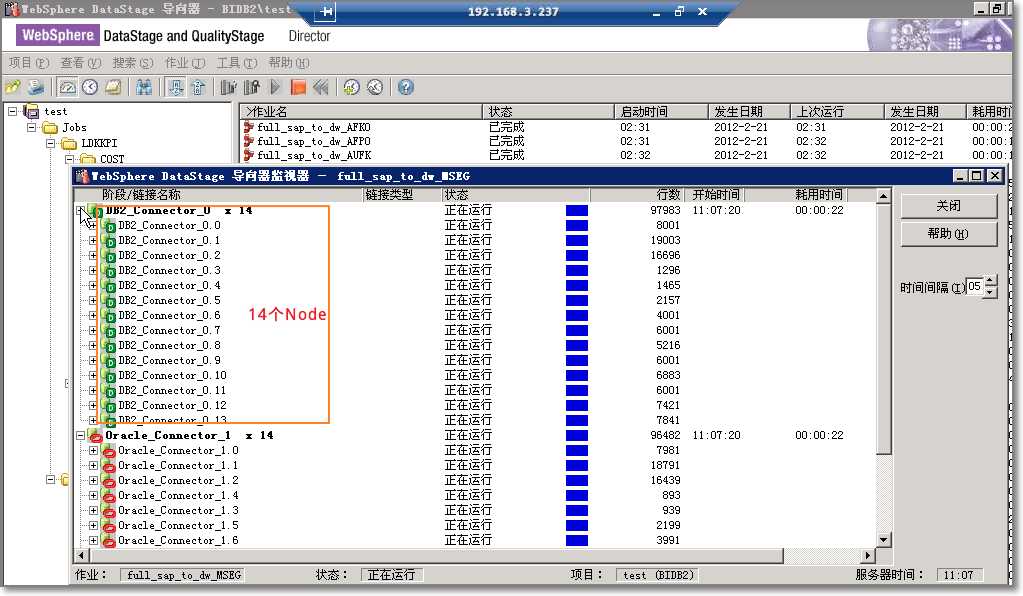Collapse the Jobs folder node
1023x596 pixels.
pos(31,128)
